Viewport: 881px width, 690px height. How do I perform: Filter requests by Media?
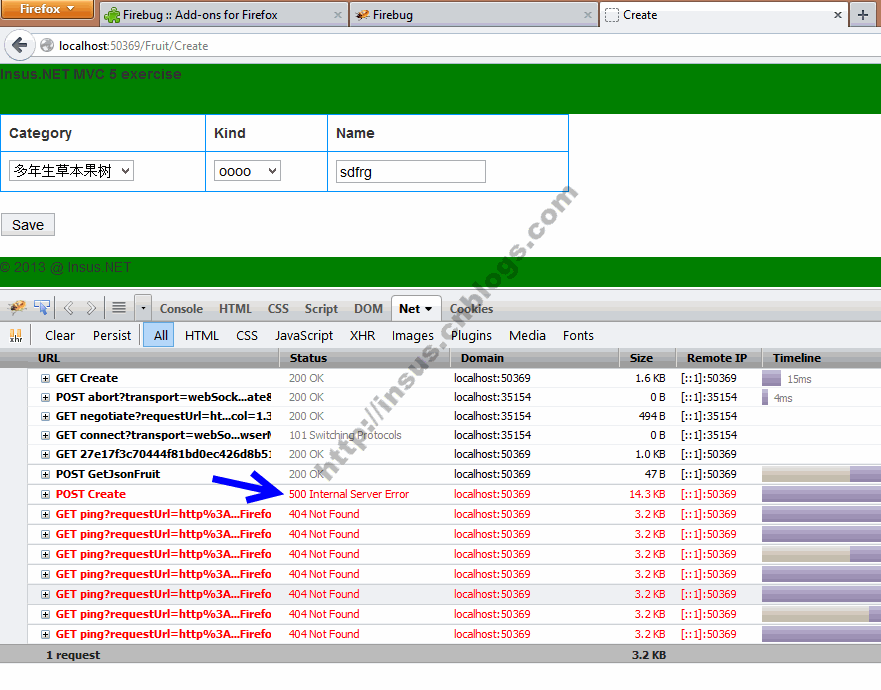(x=527, y=335)
